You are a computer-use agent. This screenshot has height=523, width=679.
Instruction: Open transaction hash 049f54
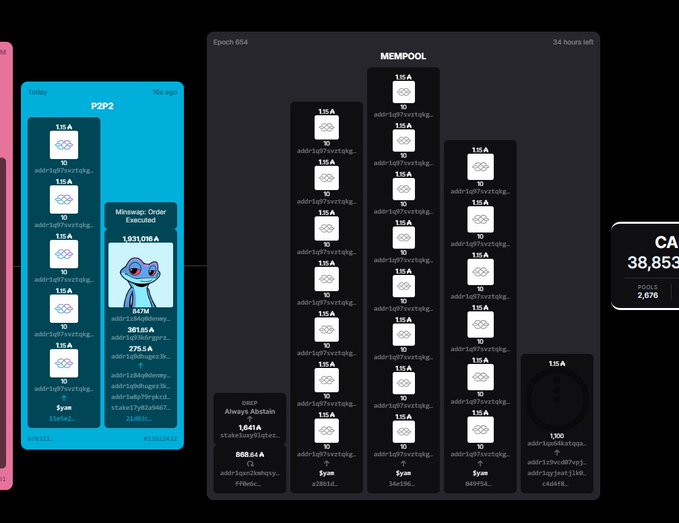(x=479, y=484)
